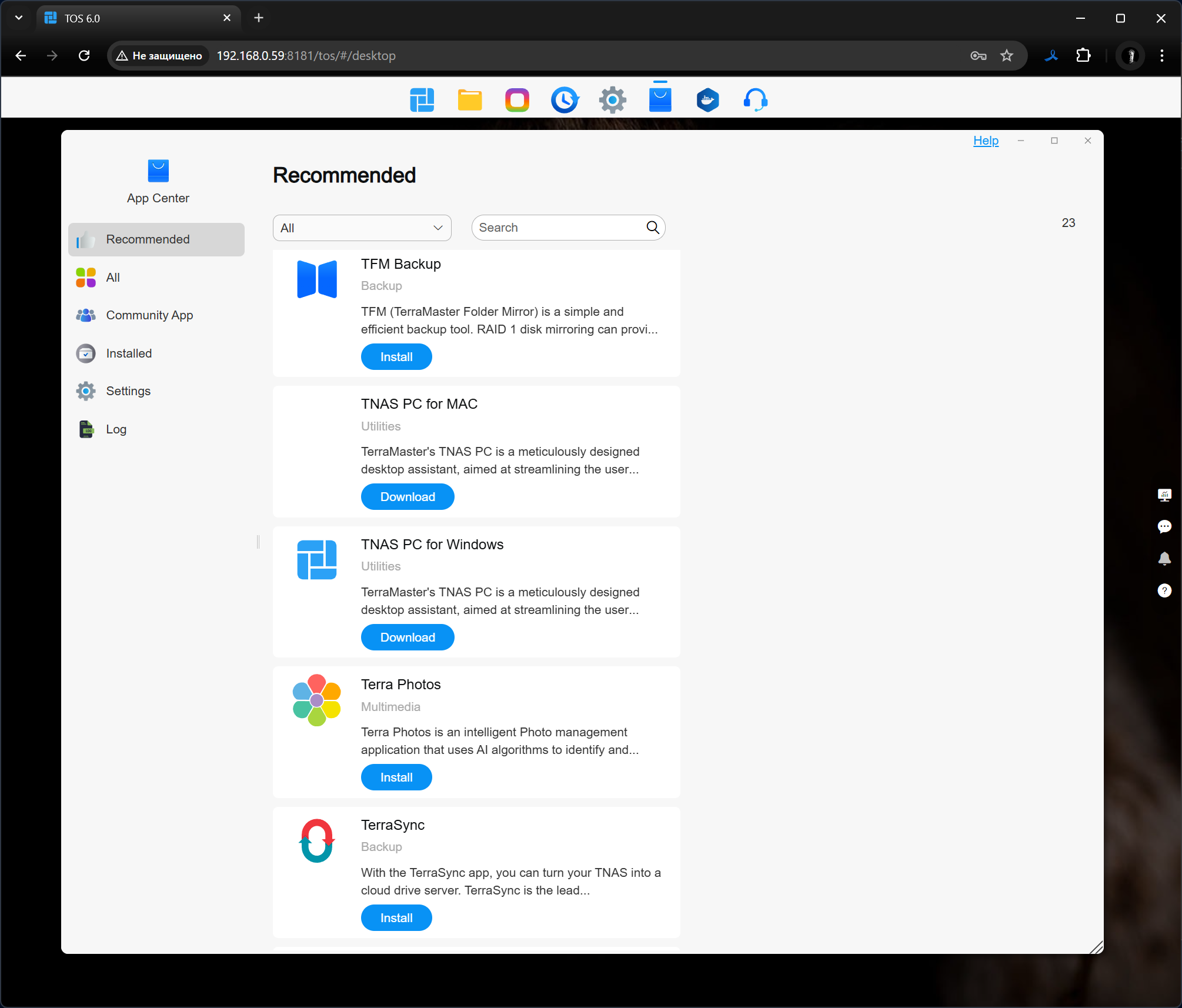Open the support headset icon
1182x1008 pixels.
coord(755,100)
